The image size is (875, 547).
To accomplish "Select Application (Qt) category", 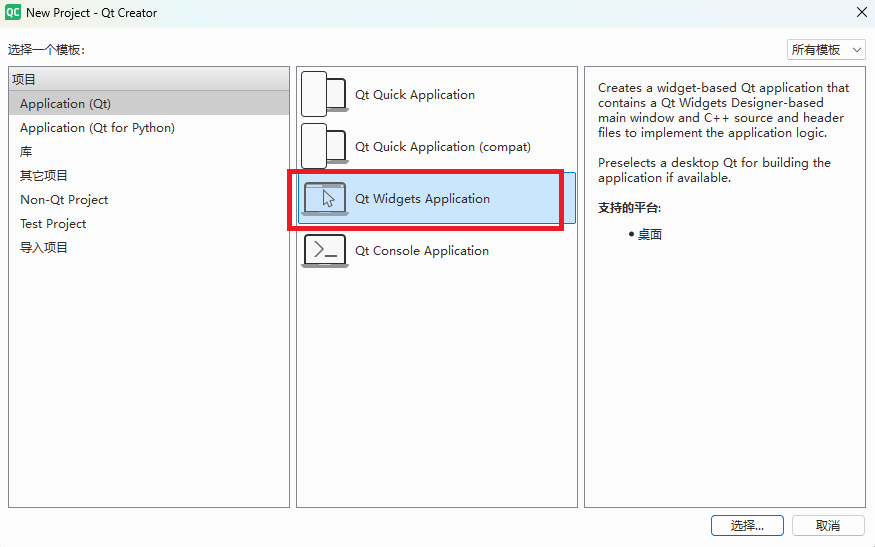I will point(149,103).
